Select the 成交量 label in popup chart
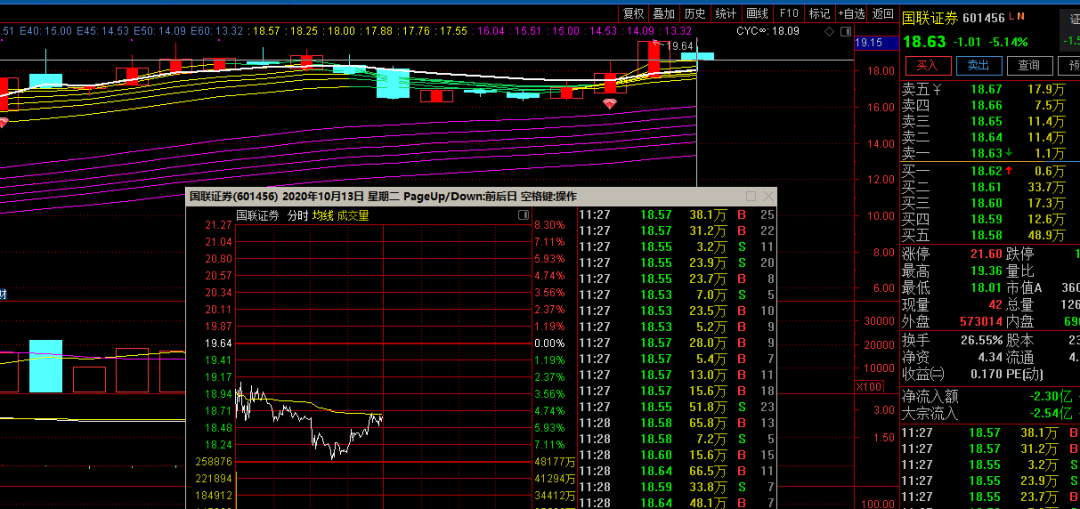Screen dimensions: 1080x509 pos(353,216)
